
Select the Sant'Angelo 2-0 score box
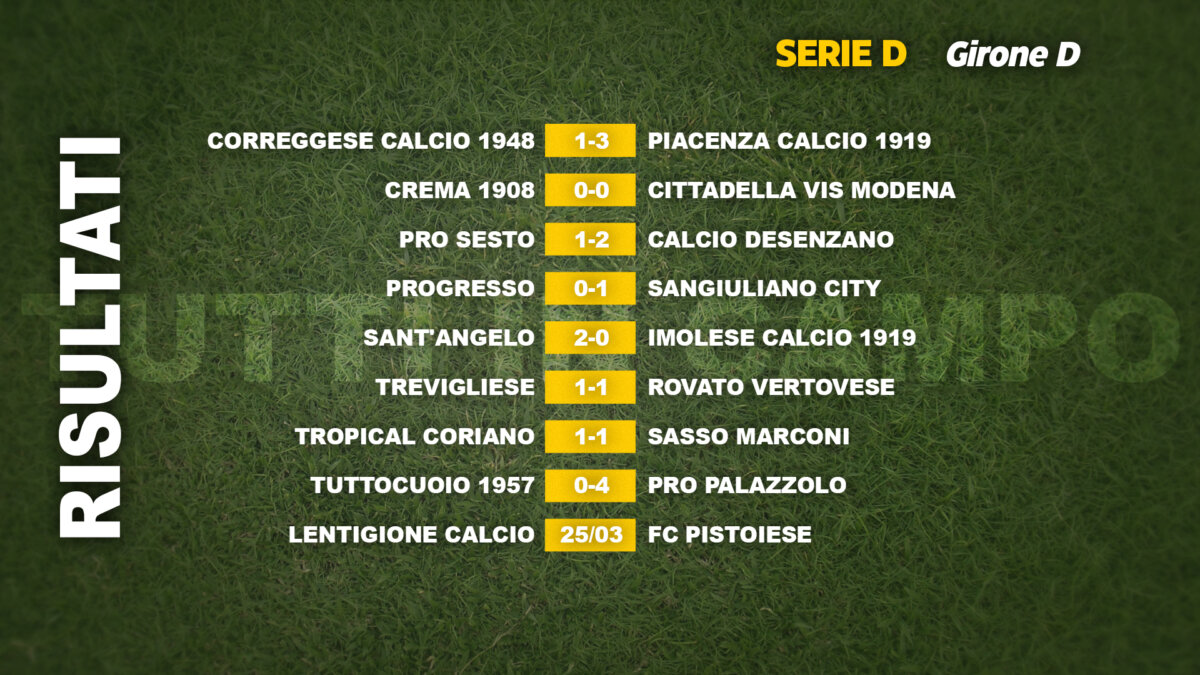(590, 338)
